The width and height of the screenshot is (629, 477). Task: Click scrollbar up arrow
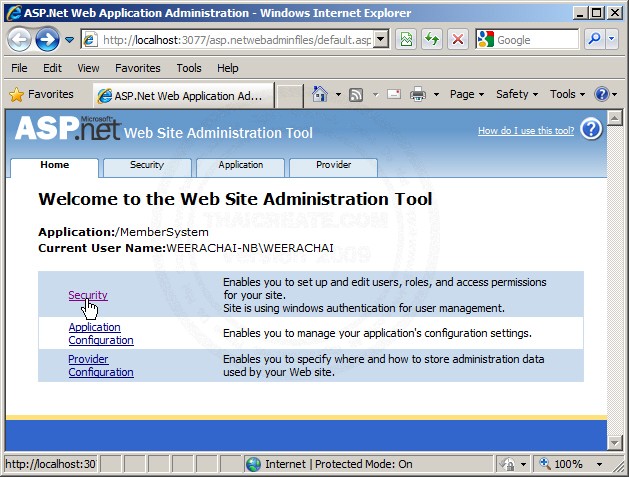coord(615,118)
